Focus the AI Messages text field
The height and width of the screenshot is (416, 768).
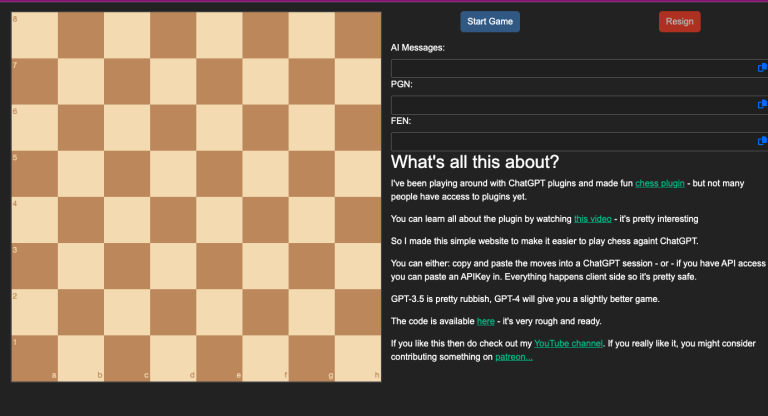(x=572, y=68)
